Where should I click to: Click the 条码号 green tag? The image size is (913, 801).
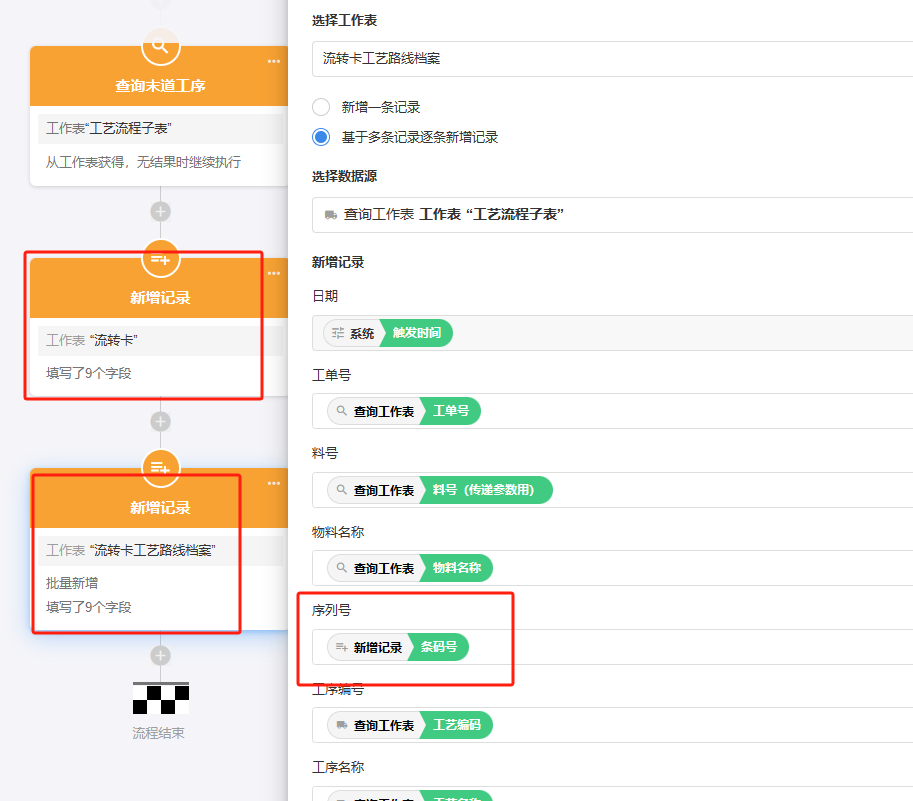click(x=438, y=647)
